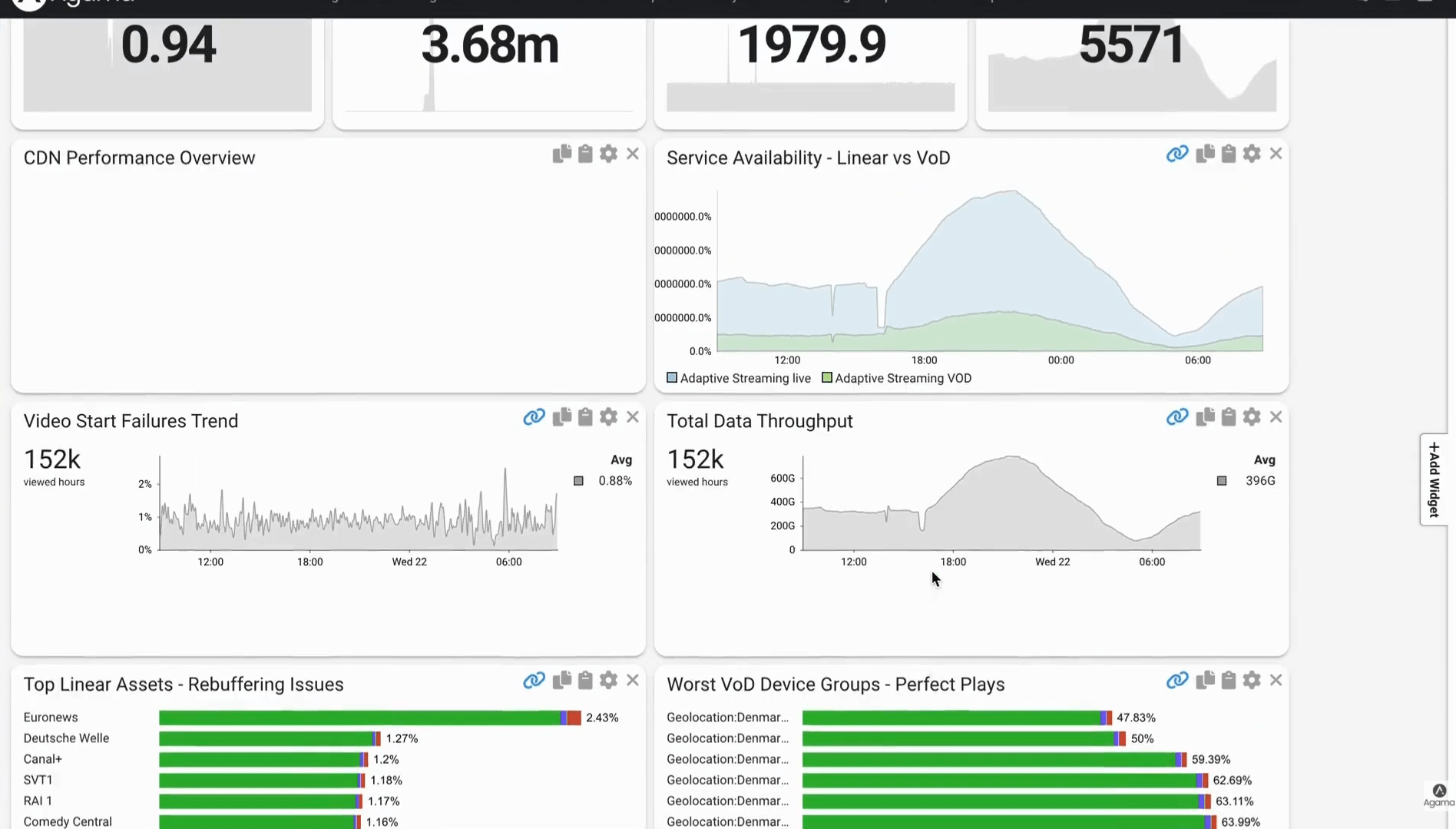1456x829 pixels.
Task: Expand the Add Widget side panel
Action: 1434,479
